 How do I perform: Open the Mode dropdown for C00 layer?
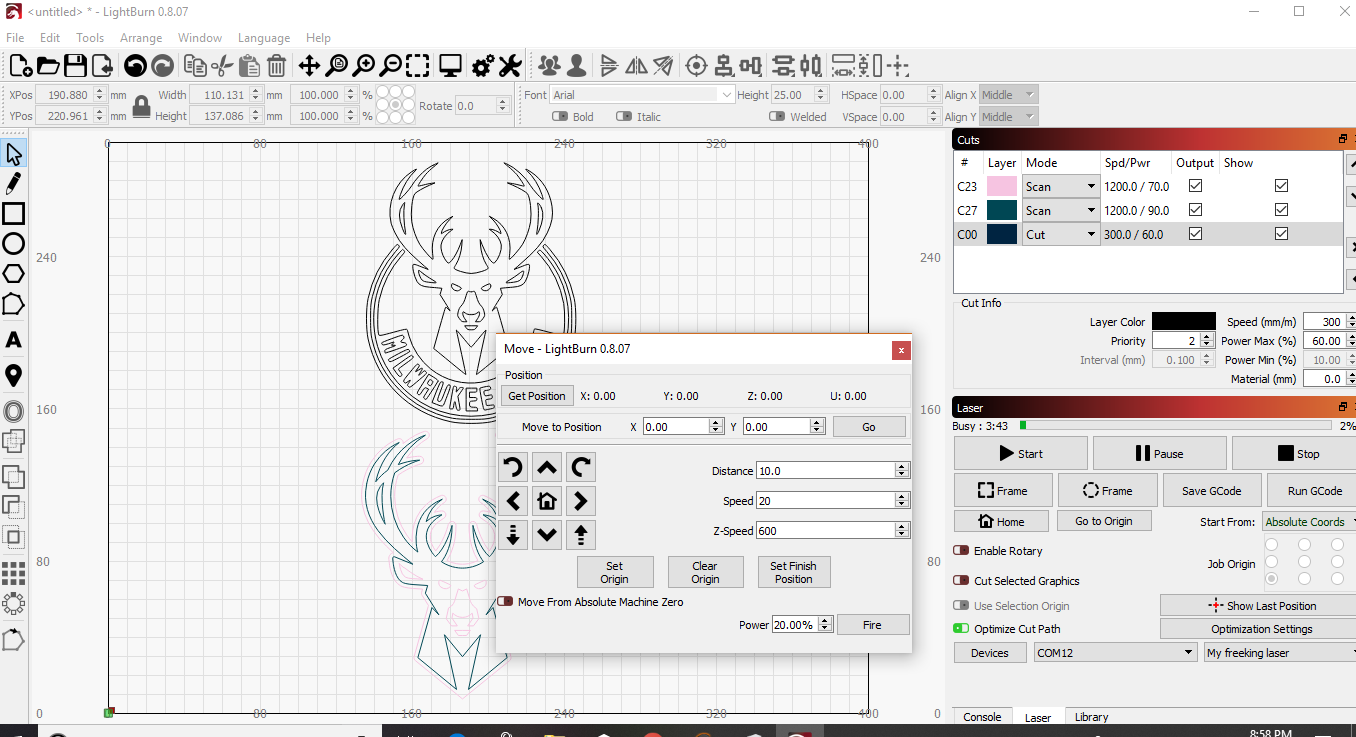click(1061, 234)
